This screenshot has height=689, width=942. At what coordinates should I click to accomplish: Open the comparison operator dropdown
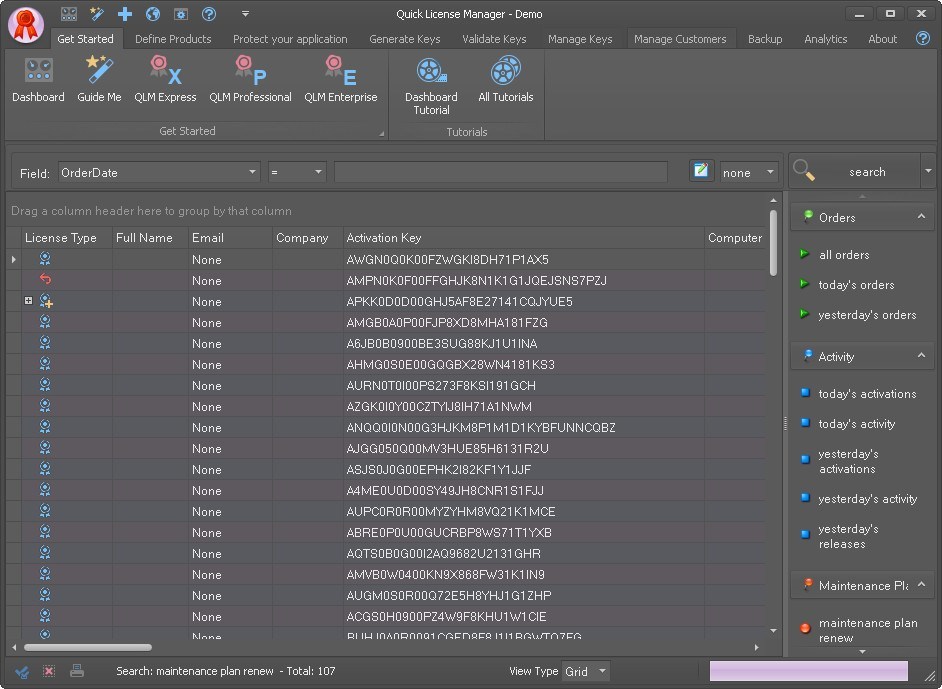pyautogui.click(x=319, y=171)
